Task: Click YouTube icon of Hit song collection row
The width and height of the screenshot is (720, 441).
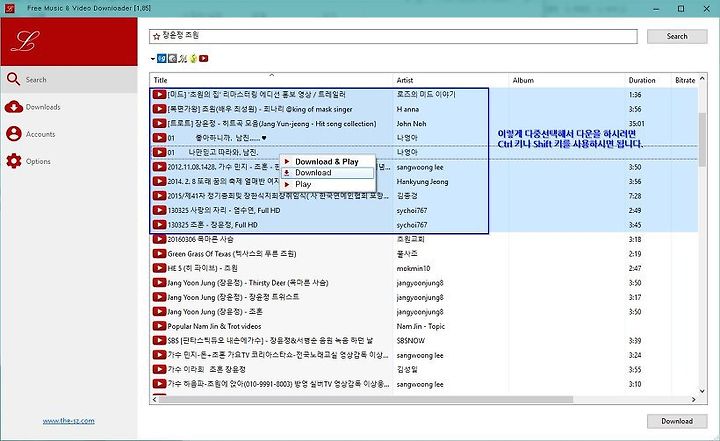Action: pos(159,123)
